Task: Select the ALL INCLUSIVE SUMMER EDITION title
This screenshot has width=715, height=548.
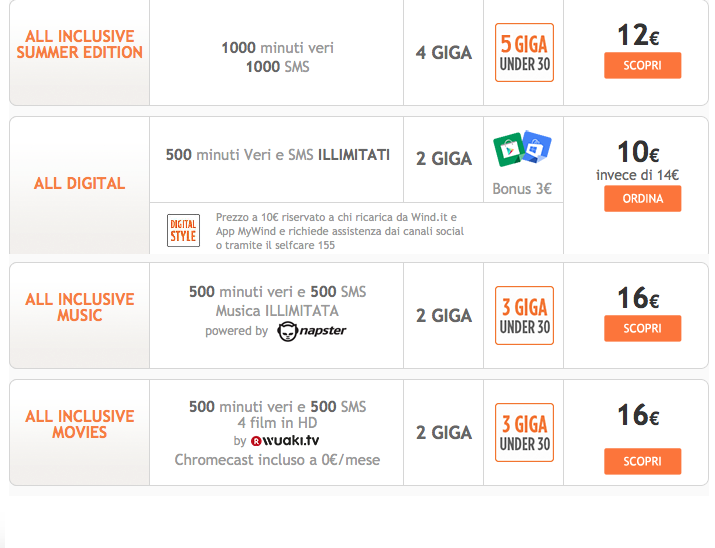Action: click(80, 44)
